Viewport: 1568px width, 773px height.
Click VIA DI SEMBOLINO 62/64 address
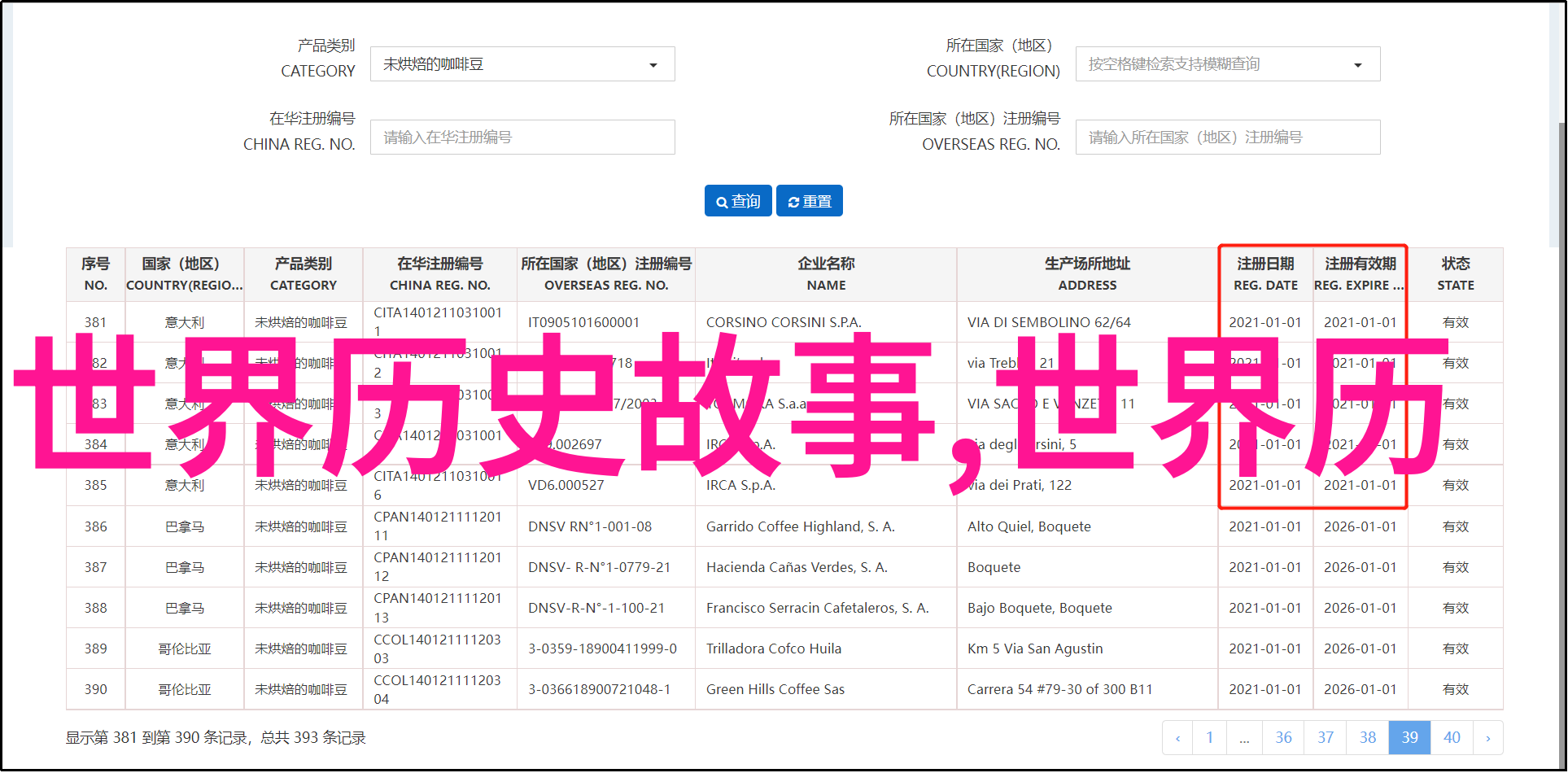1049,323
